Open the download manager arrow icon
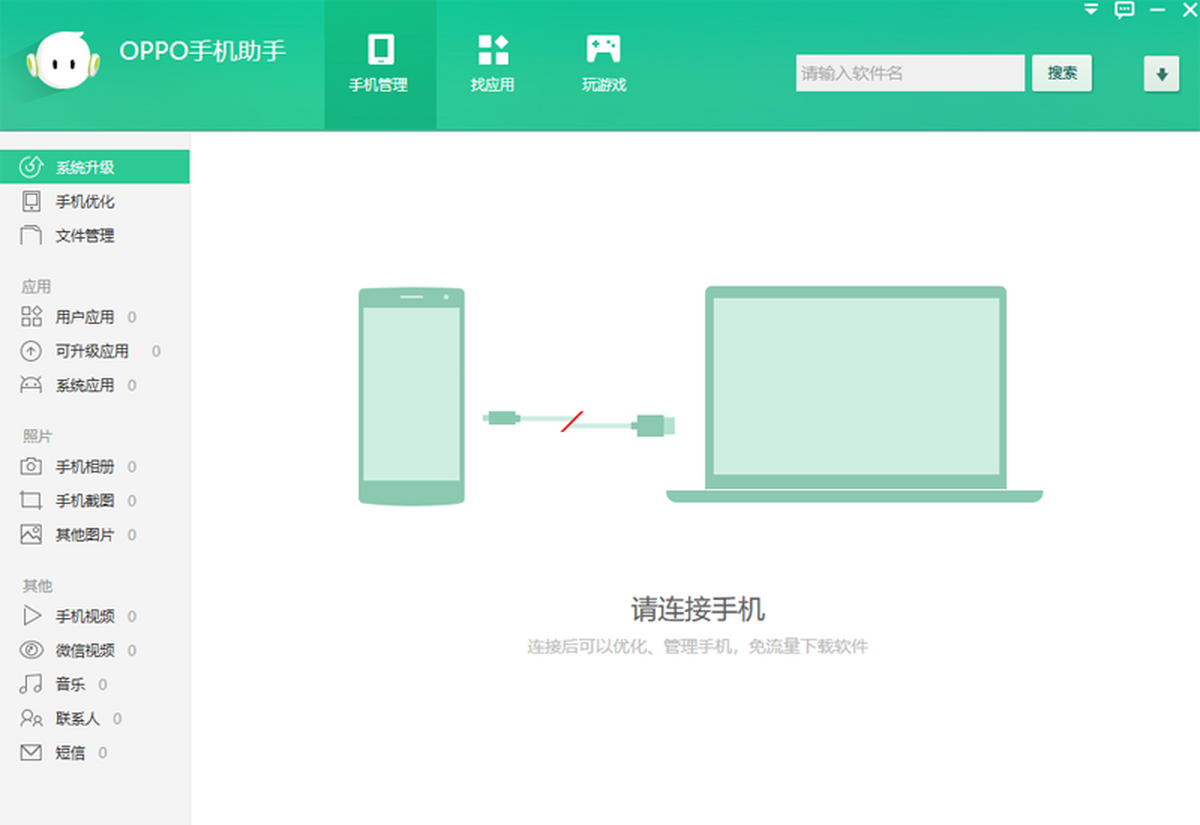 click(x=1161, y=74)
